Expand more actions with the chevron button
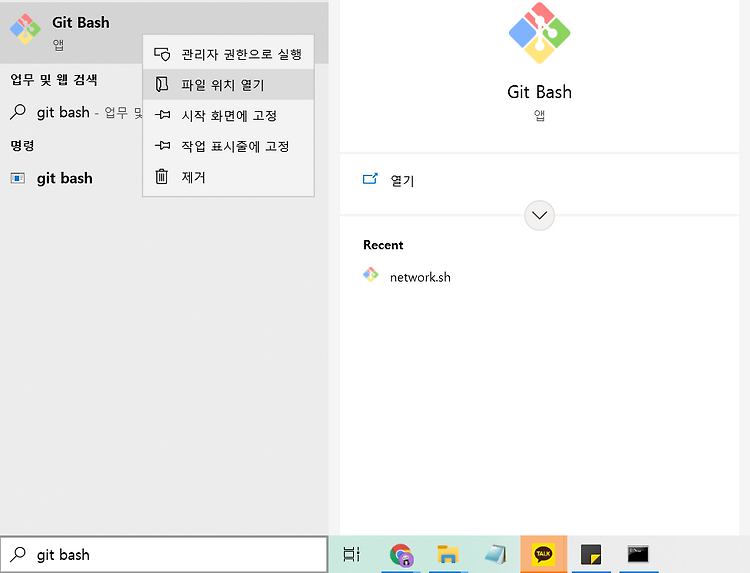Viewport: 750px width, 573px height. tap(540, 215)
